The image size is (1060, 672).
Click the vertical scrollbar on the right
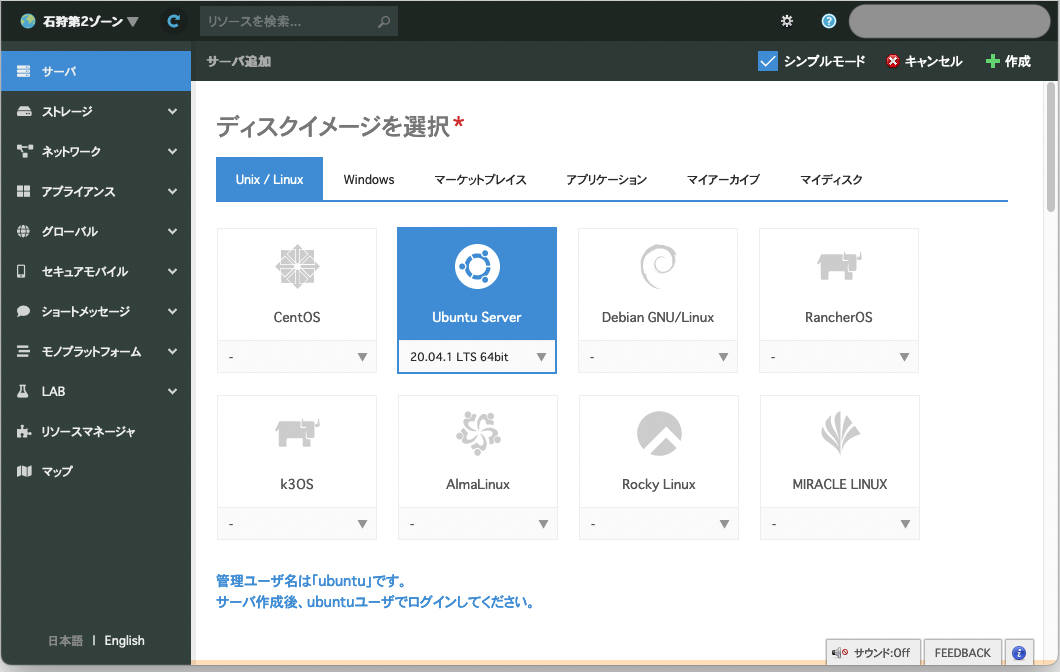[1051, 147]
